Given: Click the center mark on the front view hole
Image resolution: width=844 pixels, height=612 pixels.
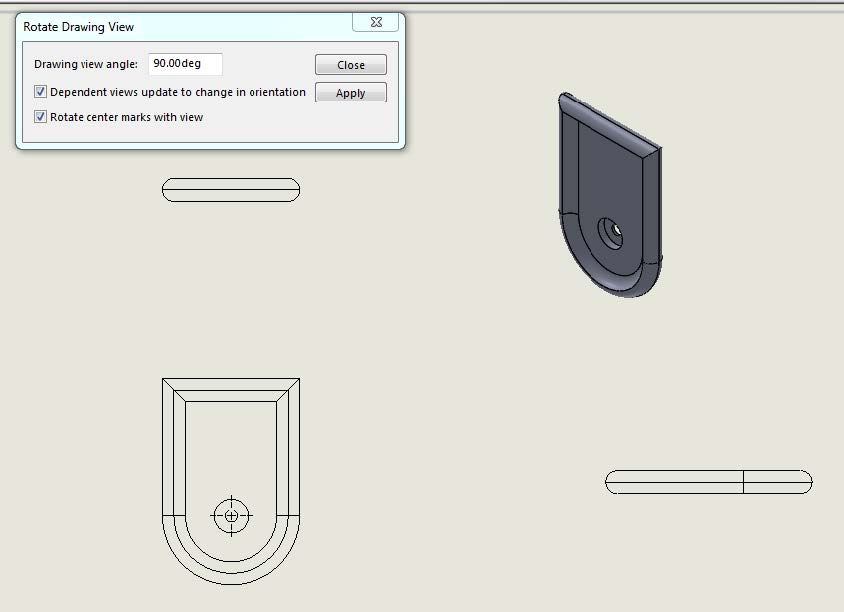Looking at the screenshot, I should click(232, 516).
